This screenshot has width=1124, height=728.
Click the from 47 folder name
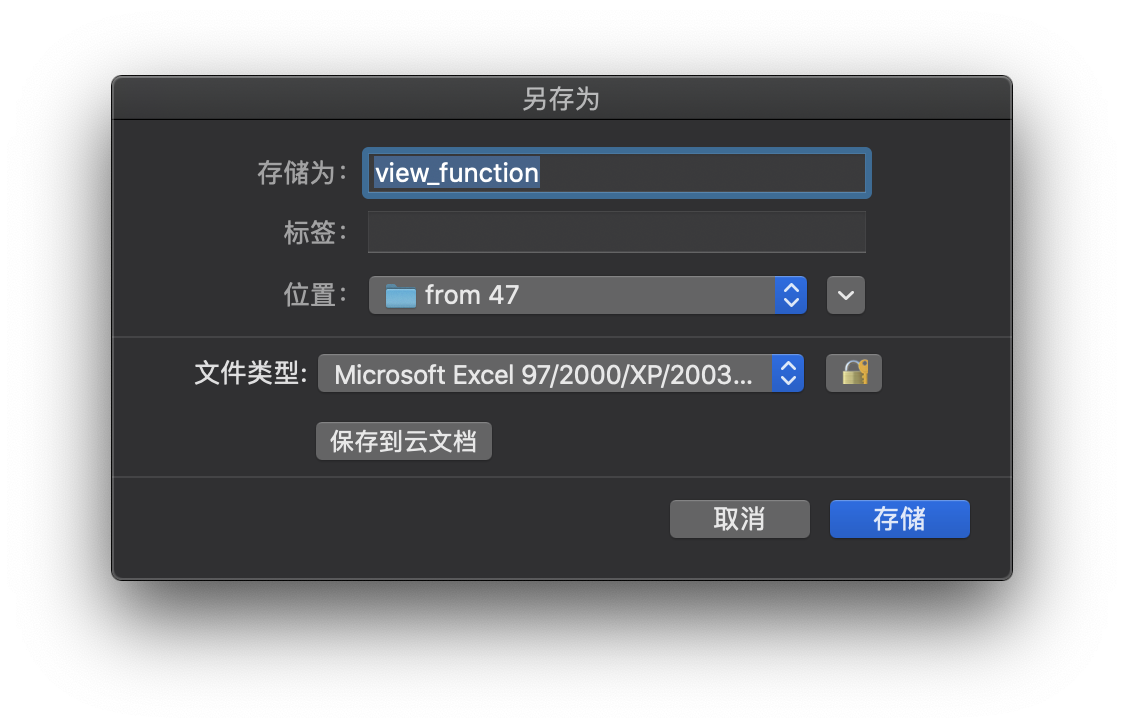click(x=472, y=295)
